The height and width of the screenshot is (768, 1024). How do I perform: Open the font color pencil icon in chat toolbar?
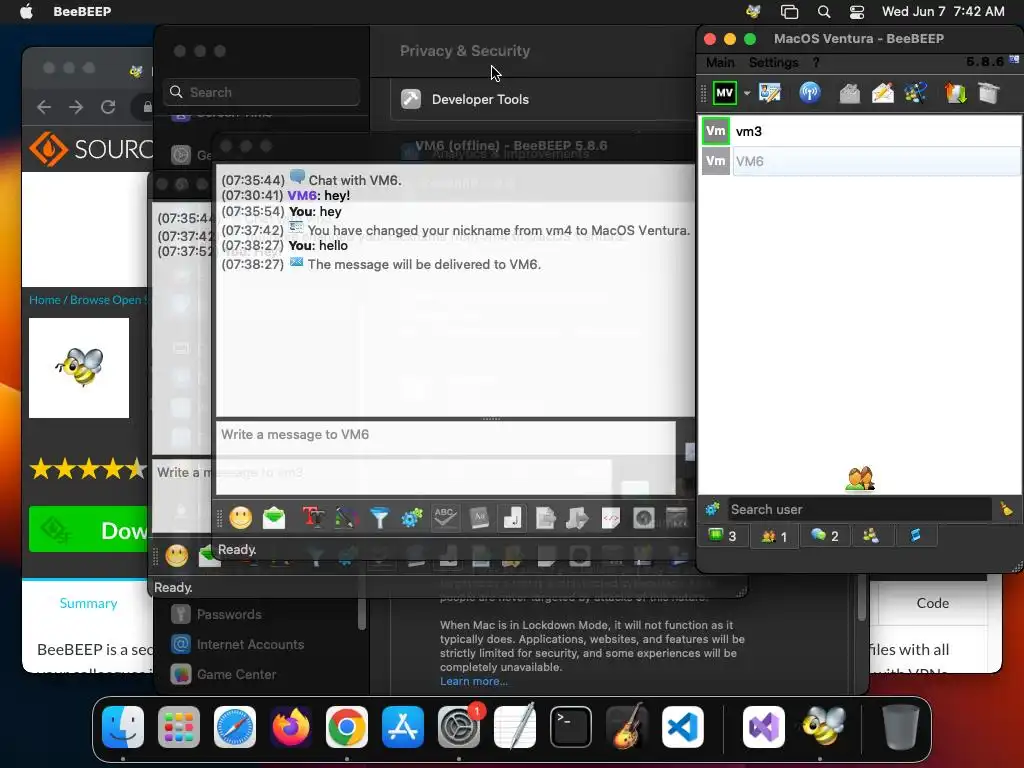coord(346,519)
